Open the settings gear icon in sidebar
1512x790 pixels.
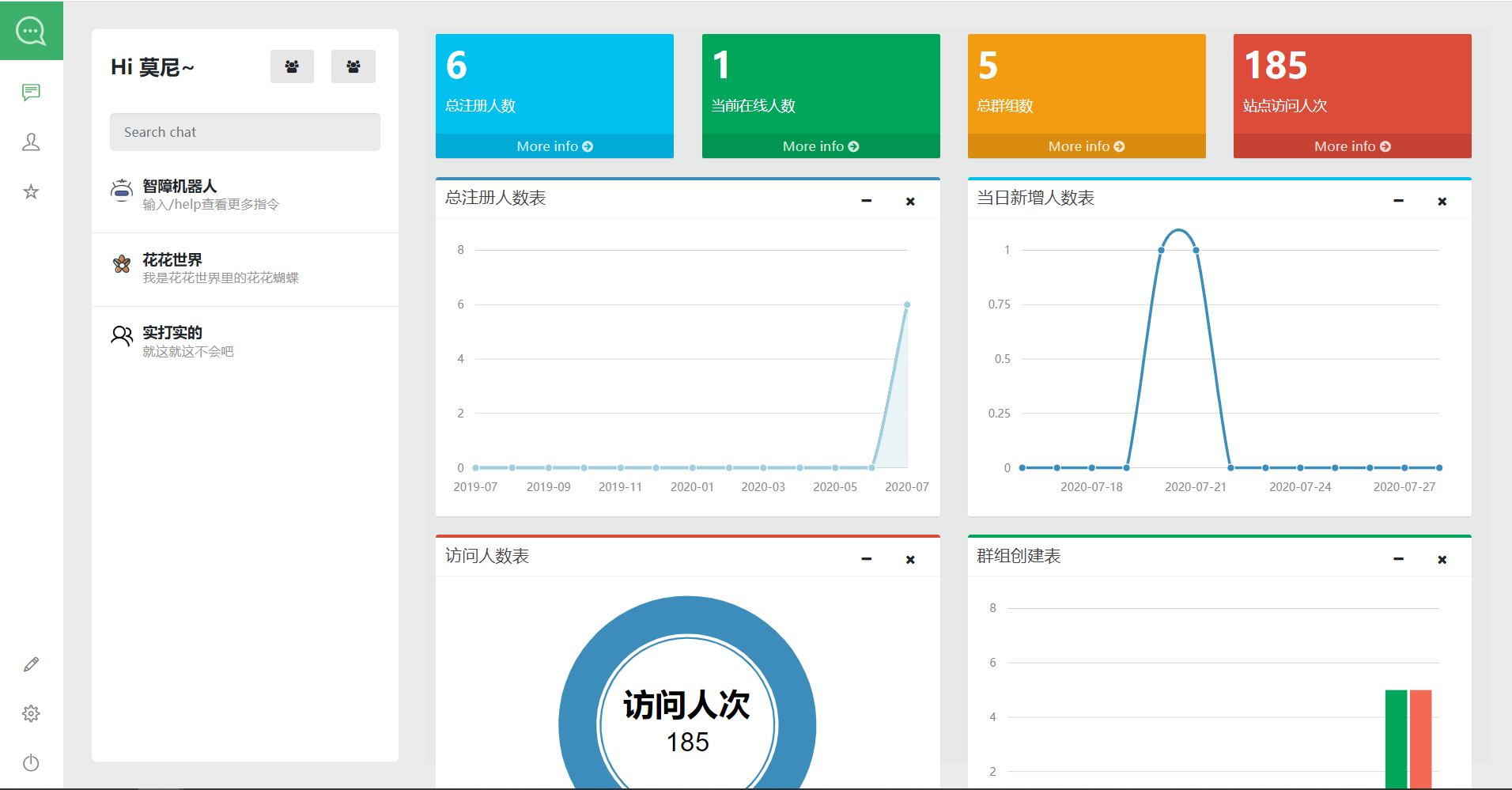click(x=31, y=713)
